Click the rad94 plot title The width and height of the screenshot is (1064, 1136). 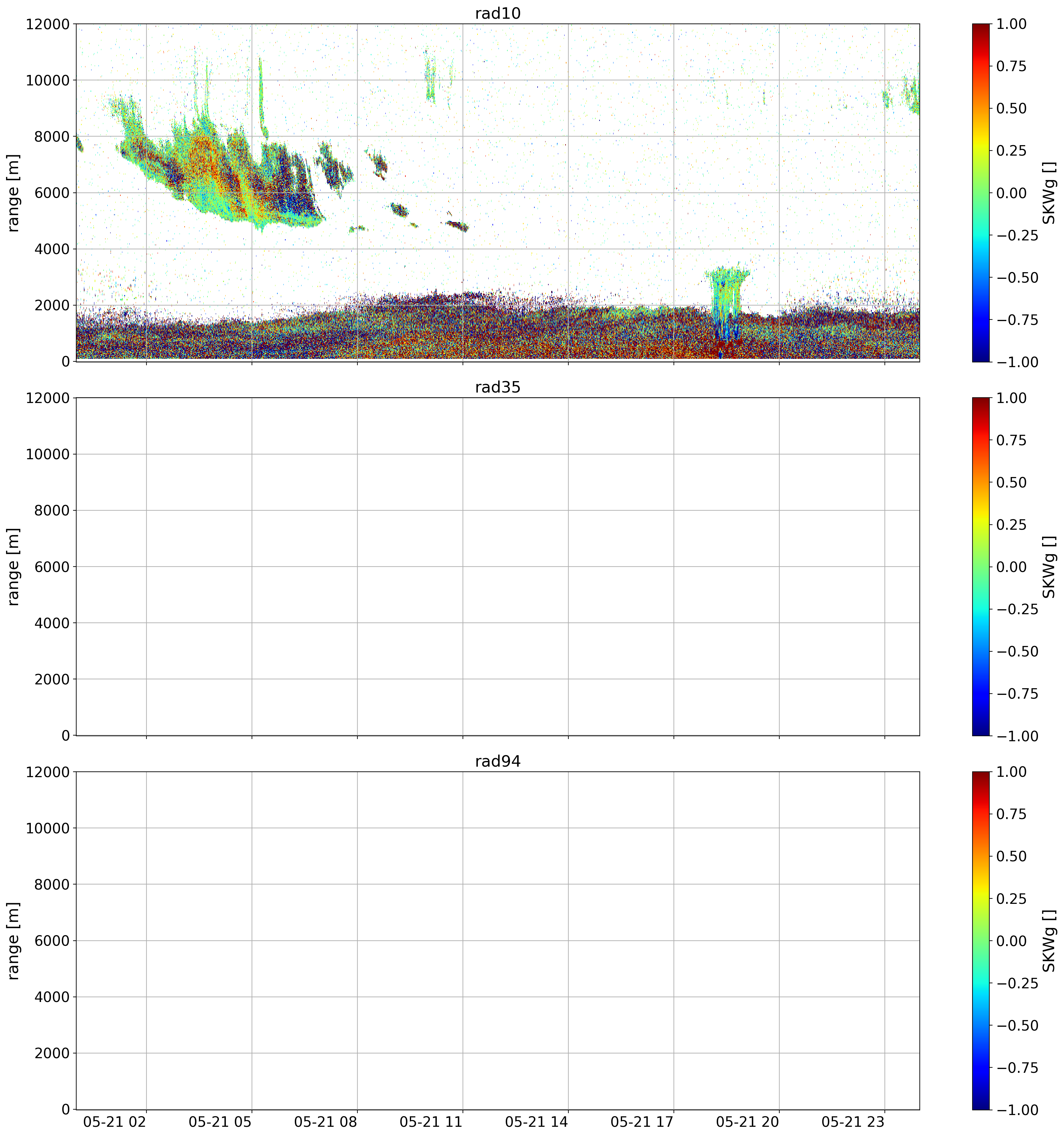point(498,762)
